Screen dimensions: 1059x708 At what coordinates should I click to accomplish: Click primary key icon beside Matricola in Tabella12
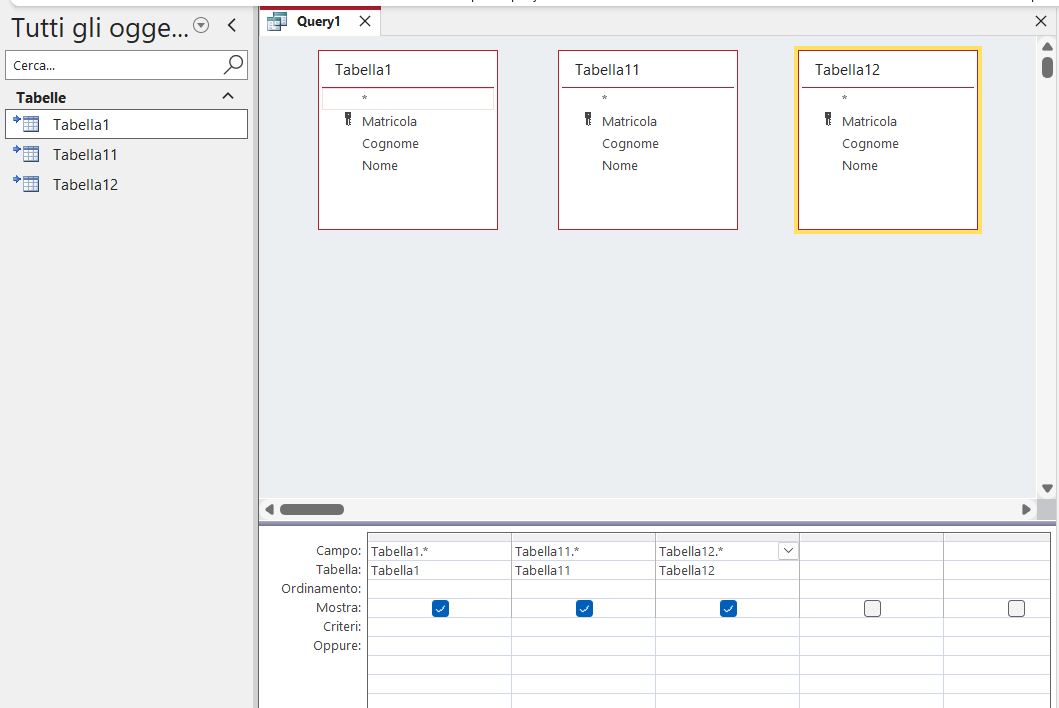tap(827, 120)
